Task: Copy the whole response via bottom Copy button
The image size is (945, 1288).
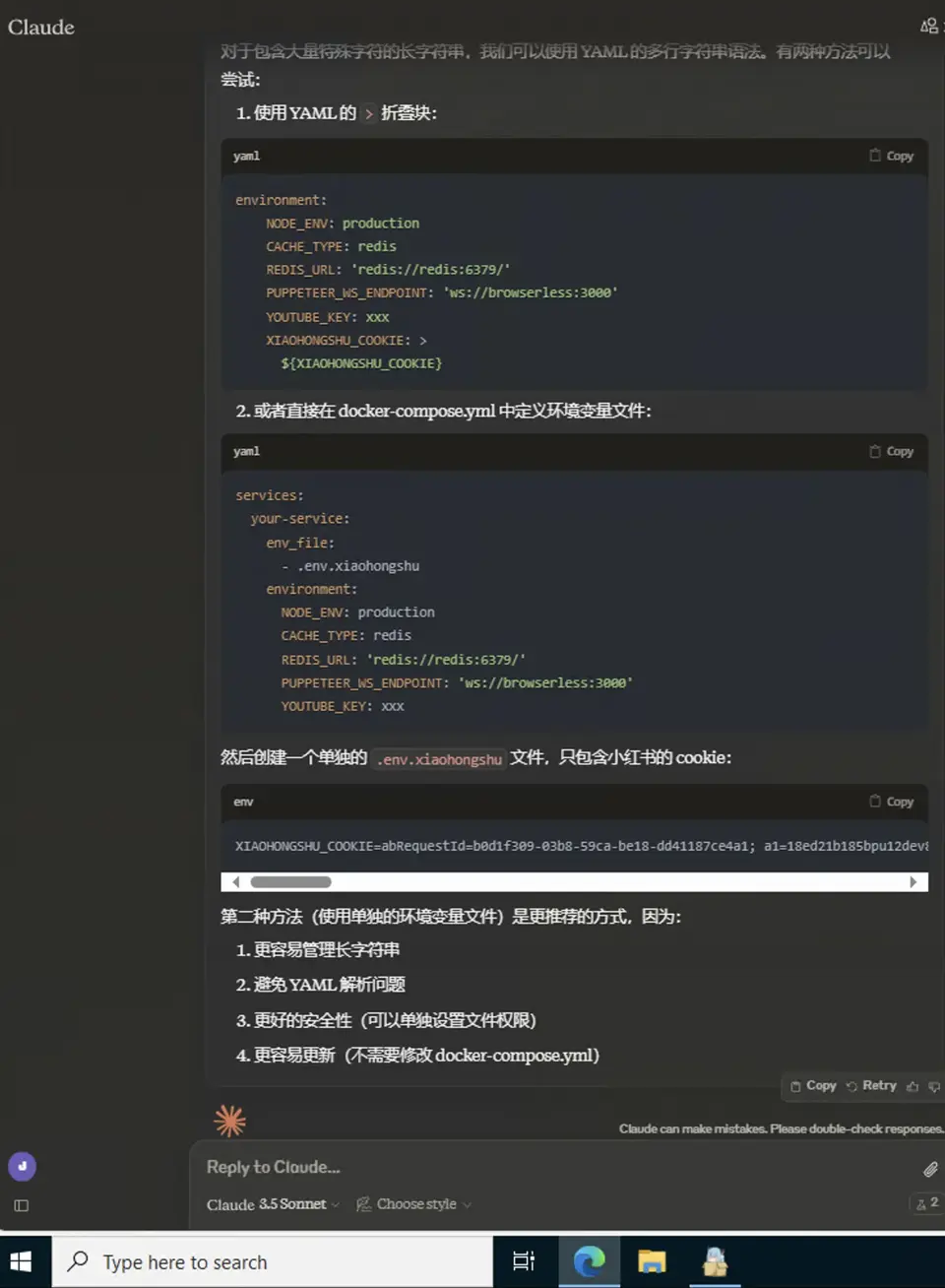Action: 813,1086
